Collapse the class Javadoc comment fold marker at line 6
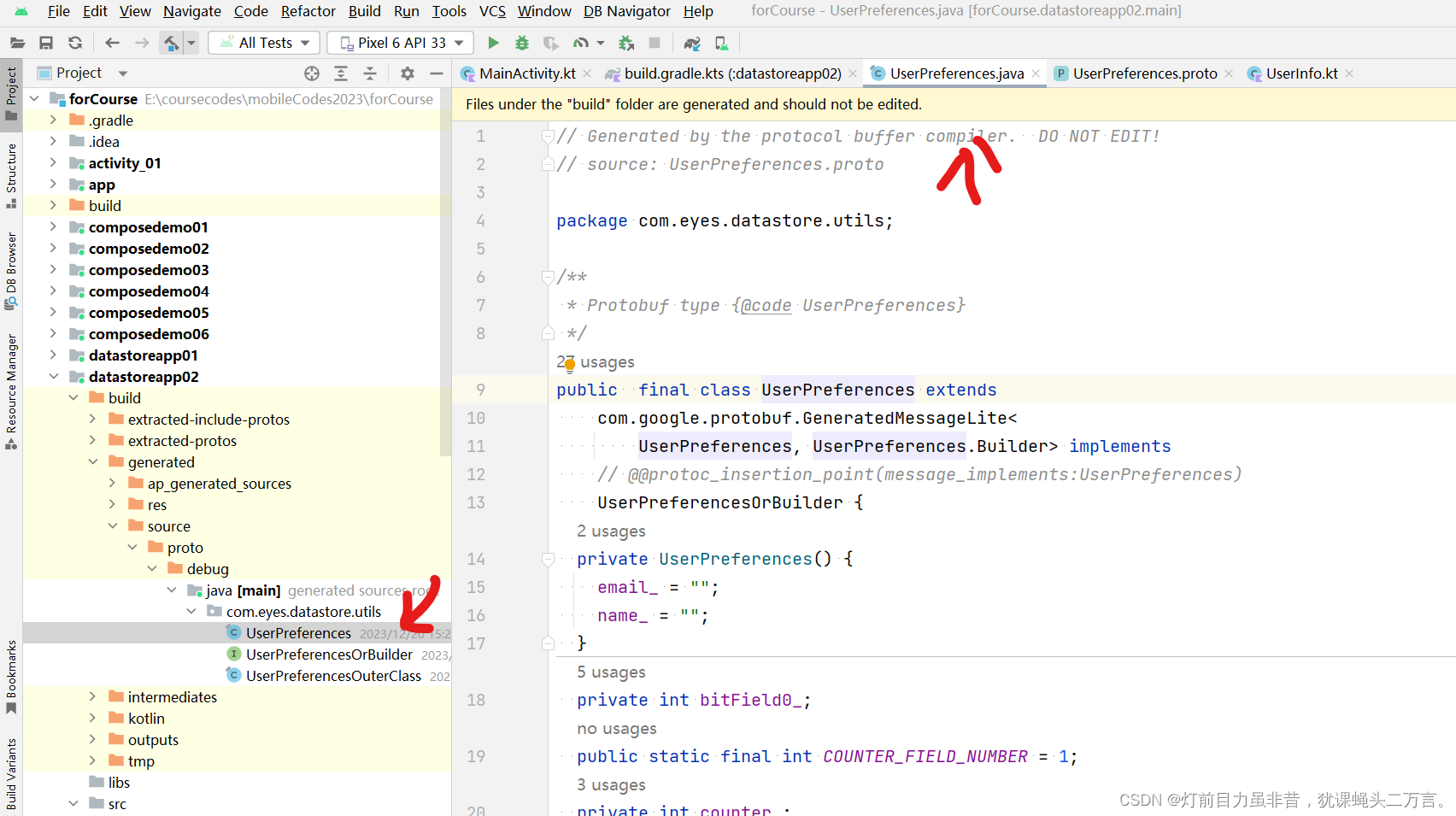This screenshot has height=816, width=1456. pos(548,277)
